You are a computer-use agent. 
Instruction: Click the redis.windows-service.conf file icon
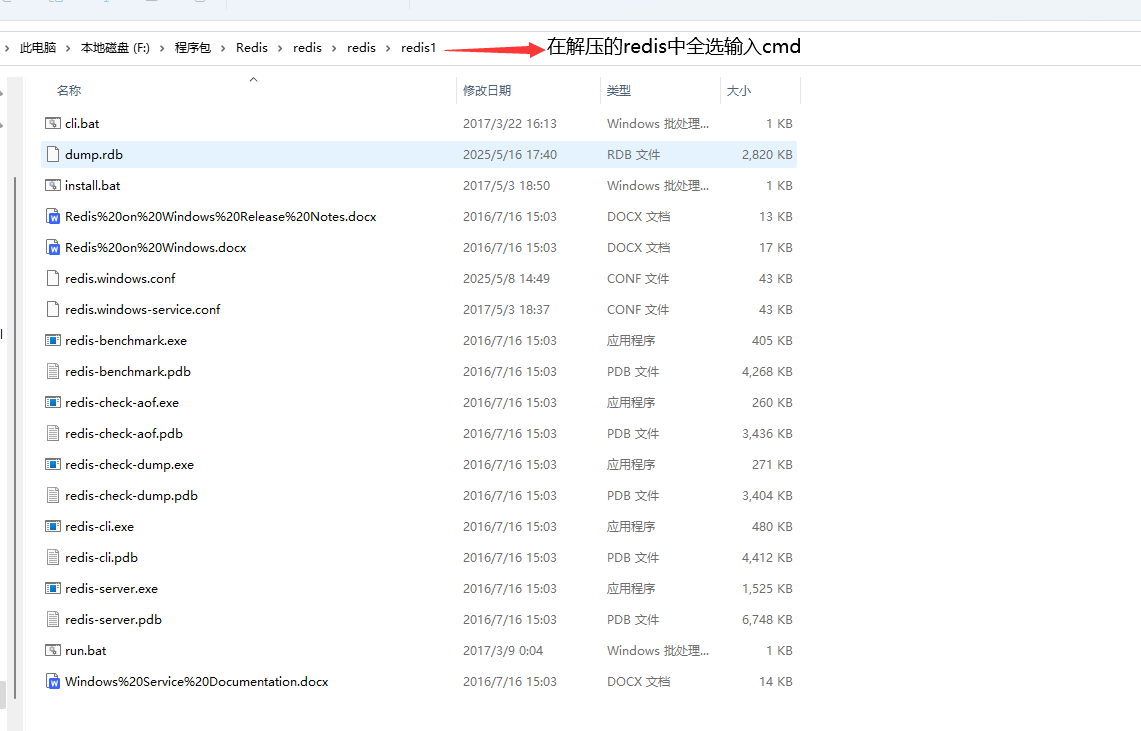point(52,309)
